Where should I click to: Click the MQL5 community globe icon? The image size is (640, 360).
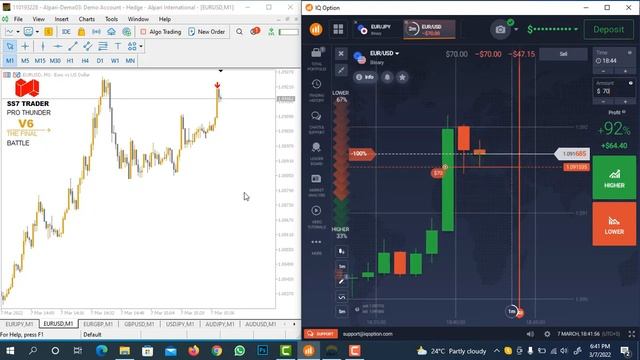point(127,31)
